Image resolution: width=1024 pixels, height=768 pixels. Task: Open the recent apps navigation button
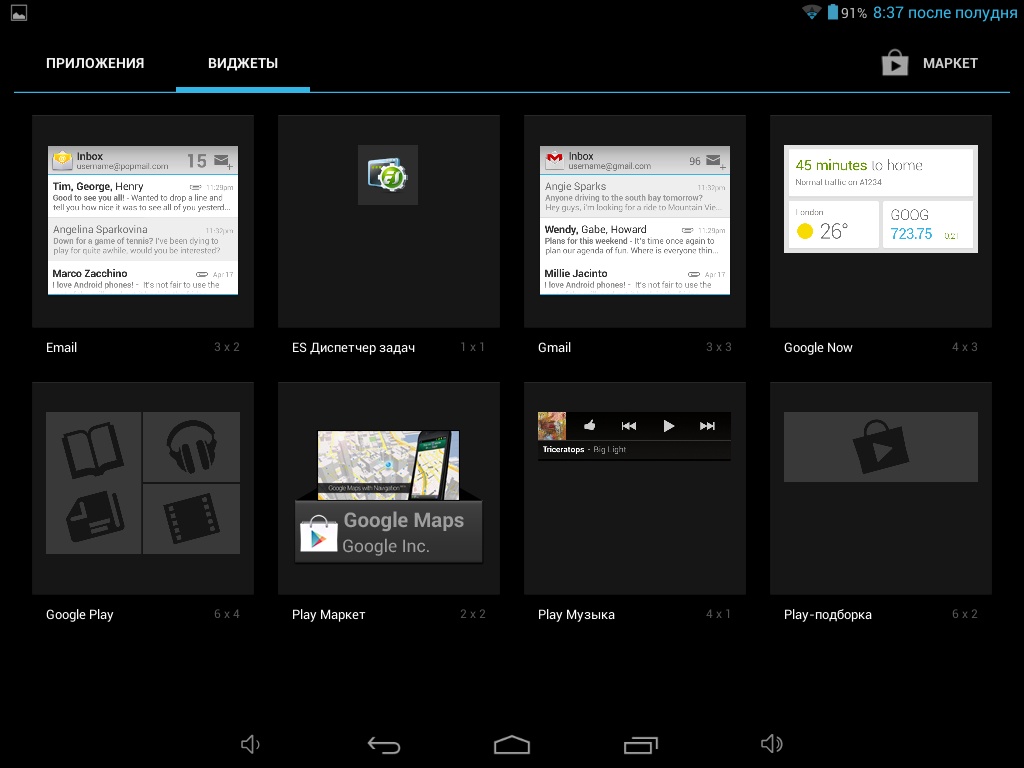tap(640, 745)
